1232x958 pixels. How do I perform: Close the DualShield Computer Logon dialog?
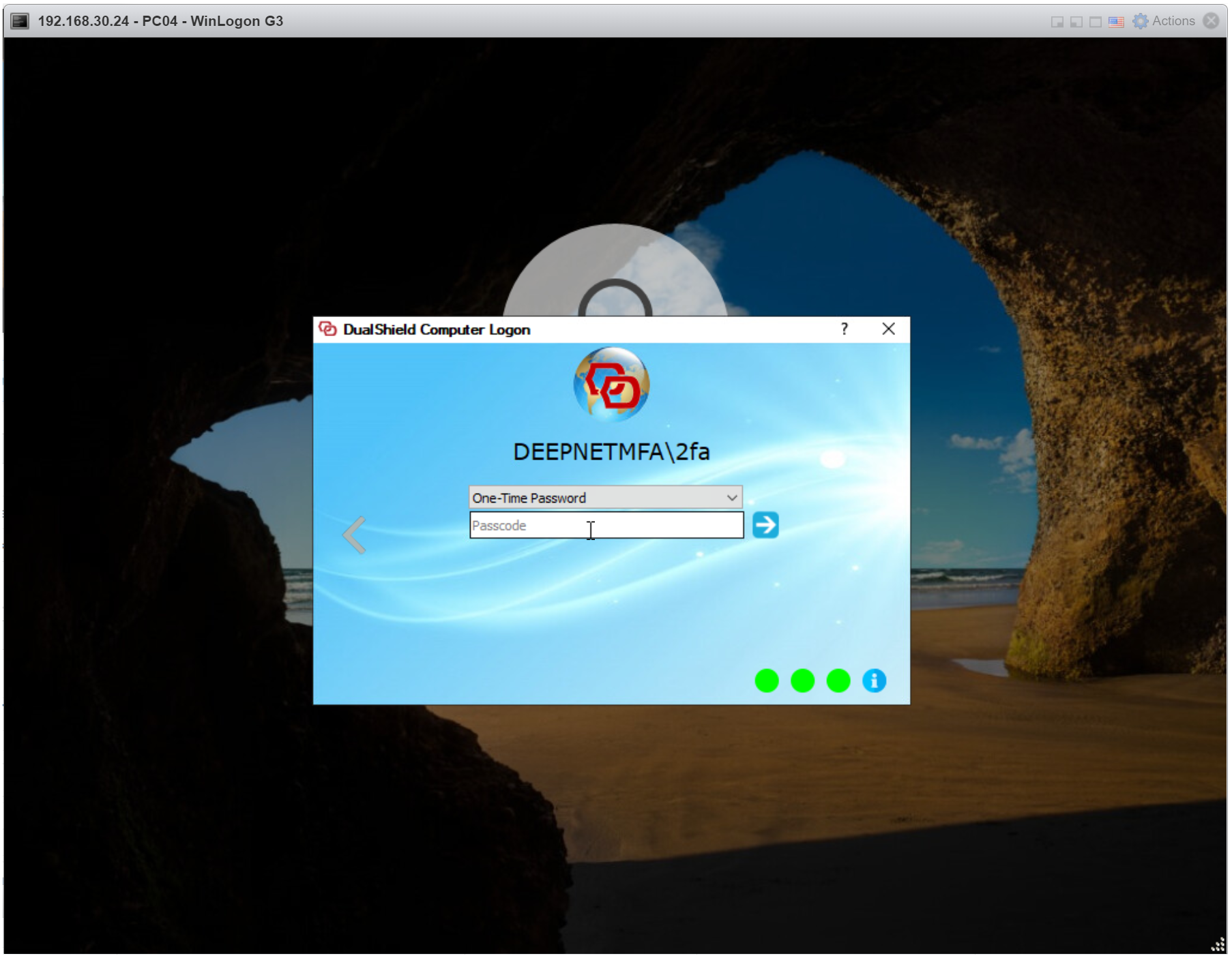[888, 329]
